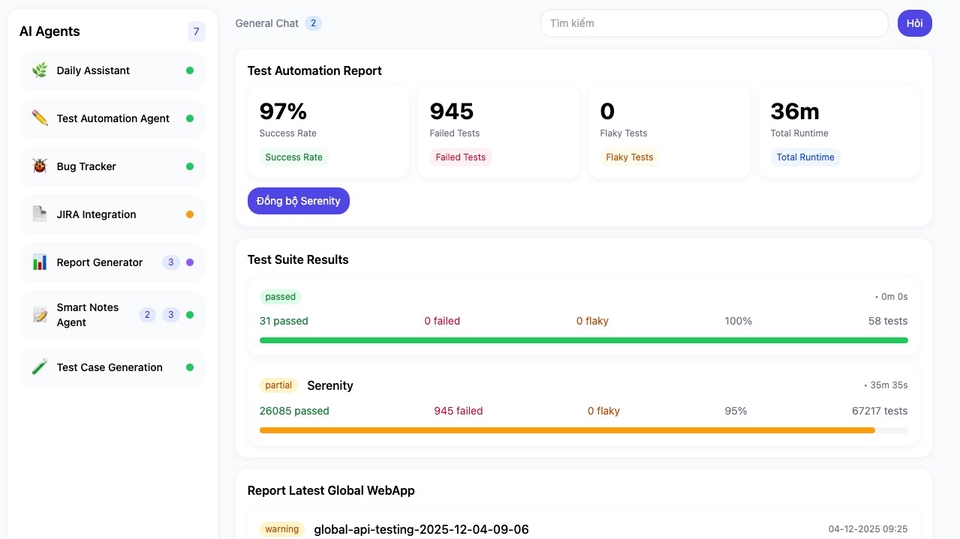Click the orange JIRA Integration status dot
Screen dimensions: 960x539
click(x=190, y=215)
